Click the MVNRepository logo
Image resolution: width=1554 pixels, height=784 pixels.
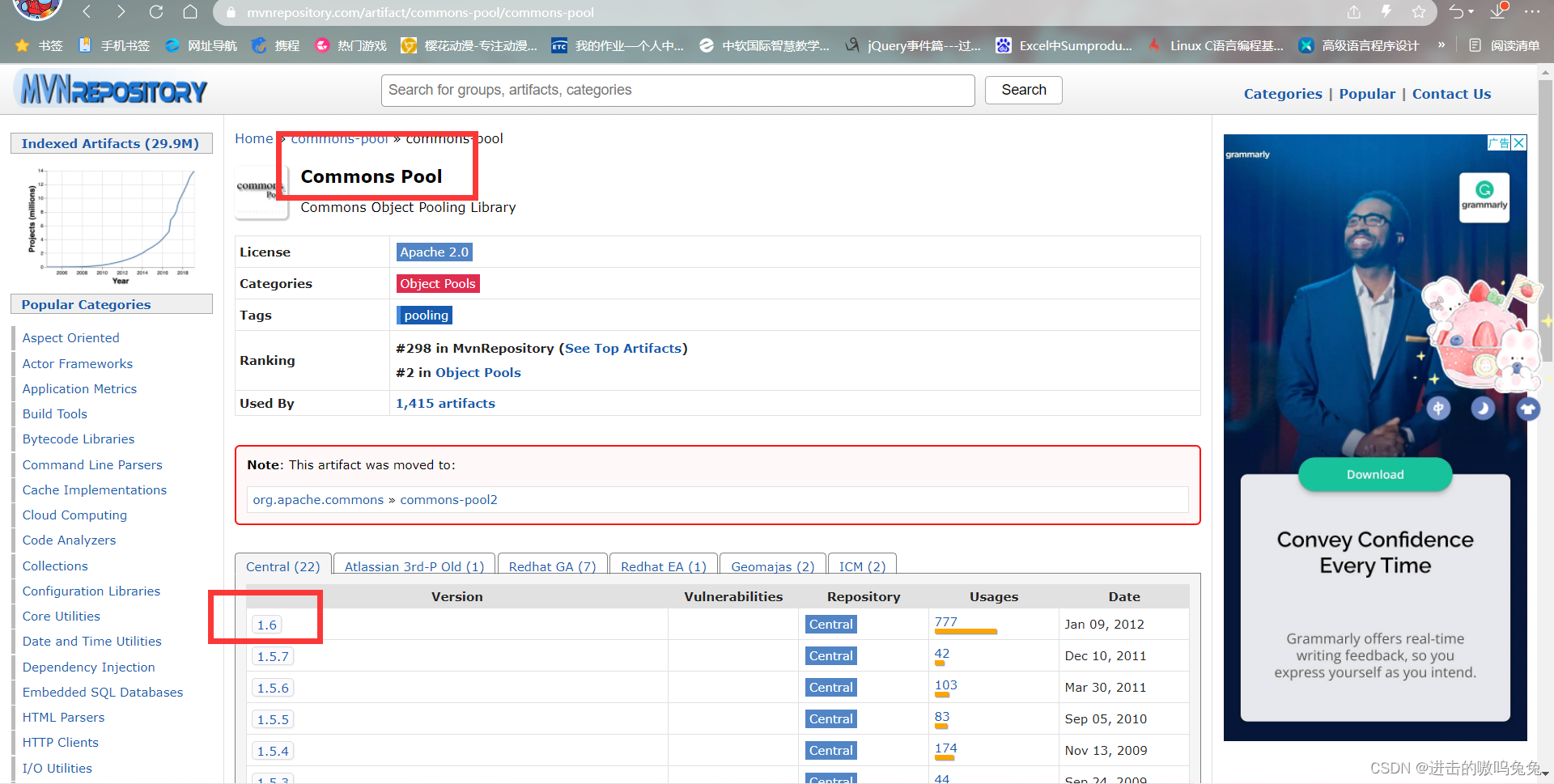112,90
